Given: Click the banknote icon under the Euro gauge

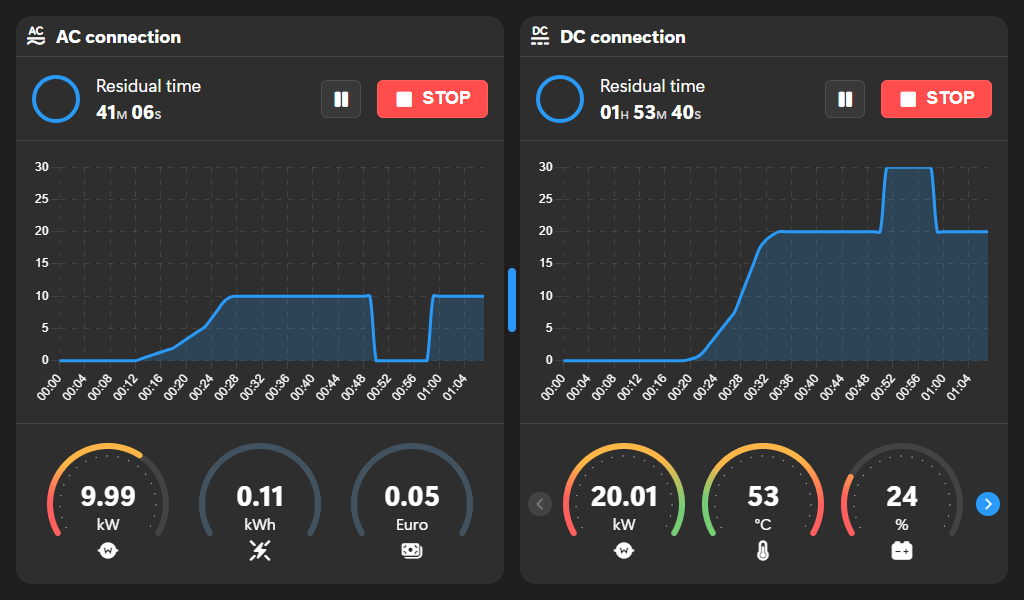Looking at the screenshot, I should pyautogui.click(x=411, y=550).
